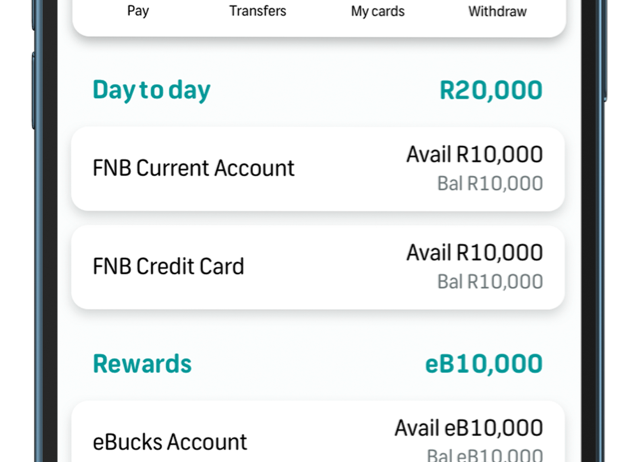Screen dimensions: 636x462
Task: Open the FNB Credit Card name
Action: [x=168, y=267]
